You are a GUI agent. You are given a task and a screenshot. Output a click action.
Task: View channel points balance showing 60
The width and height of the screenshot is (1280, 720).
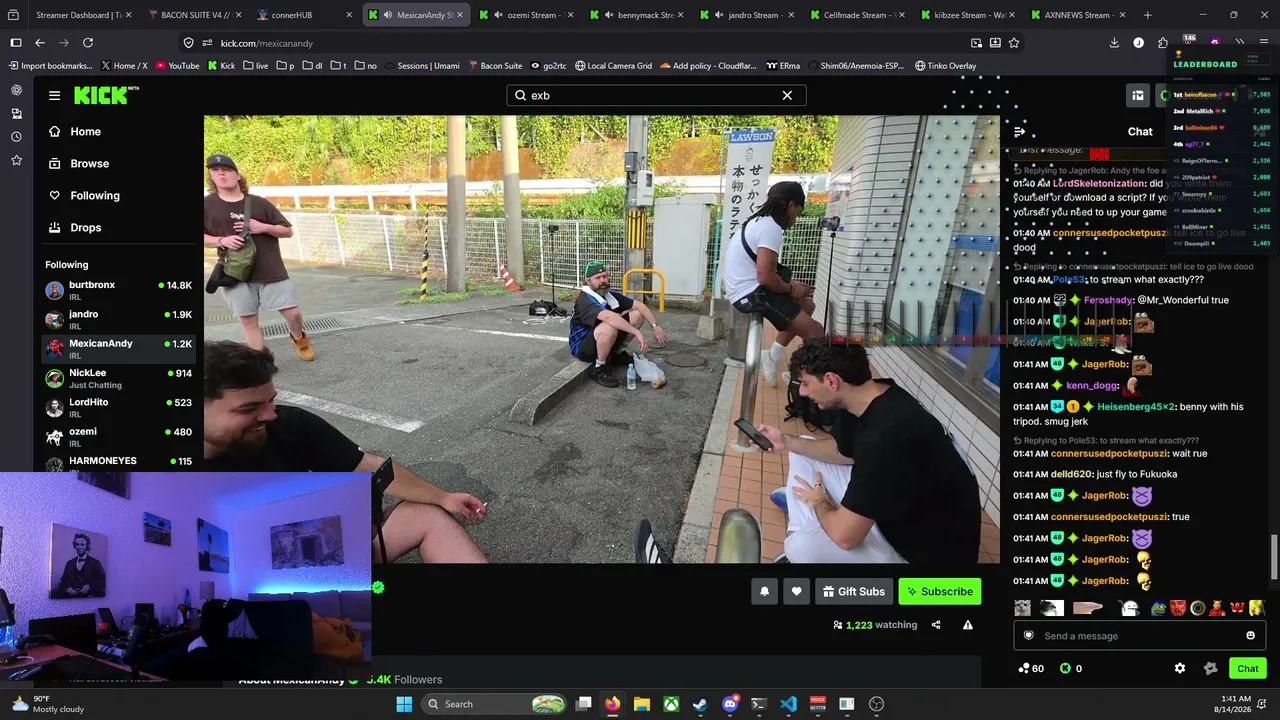(1031, 668)
